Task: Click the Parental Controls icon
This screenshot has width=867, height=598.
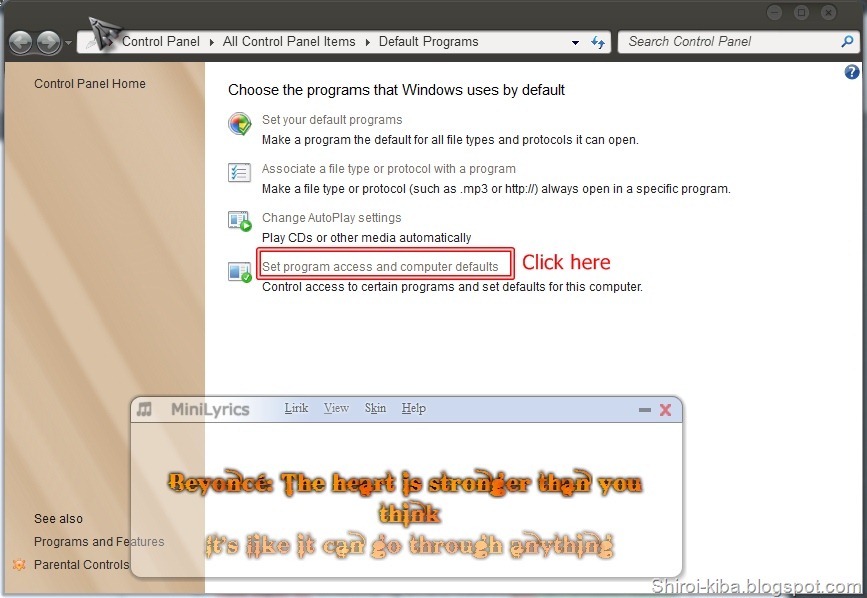Action: coord(19,565)
